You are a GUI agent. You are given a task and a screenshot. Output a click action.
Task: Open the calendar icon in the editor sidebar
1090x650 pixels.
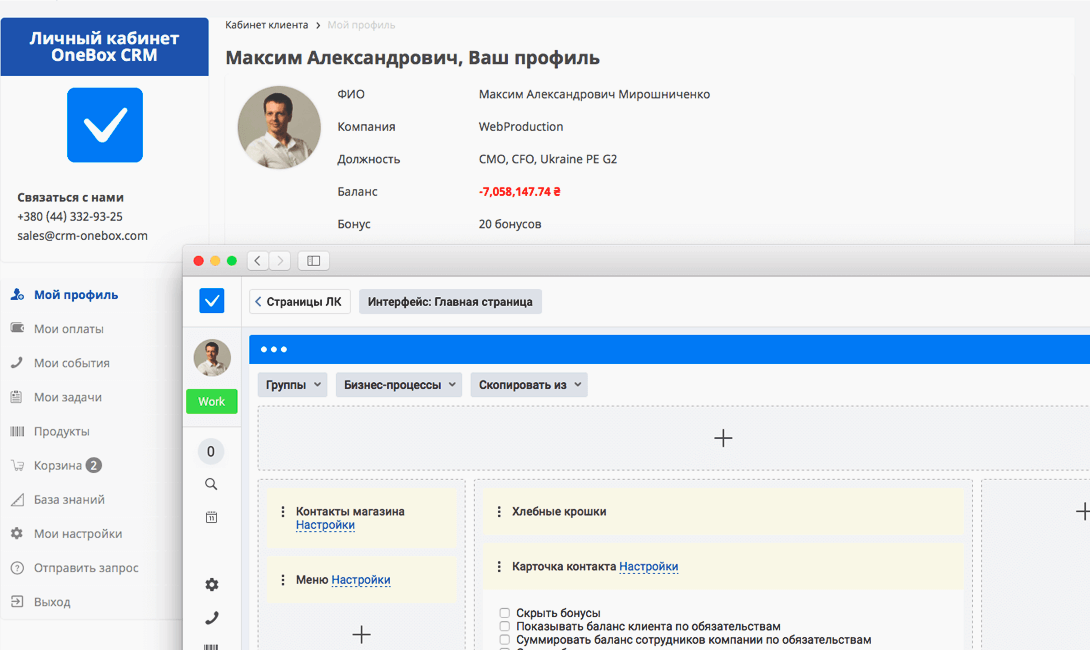point(211,517)
